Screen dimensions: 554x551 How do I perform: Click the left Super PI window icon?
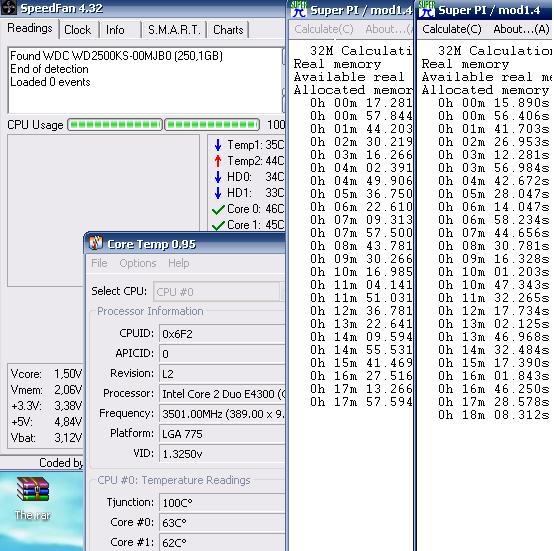tap(299, 9)
